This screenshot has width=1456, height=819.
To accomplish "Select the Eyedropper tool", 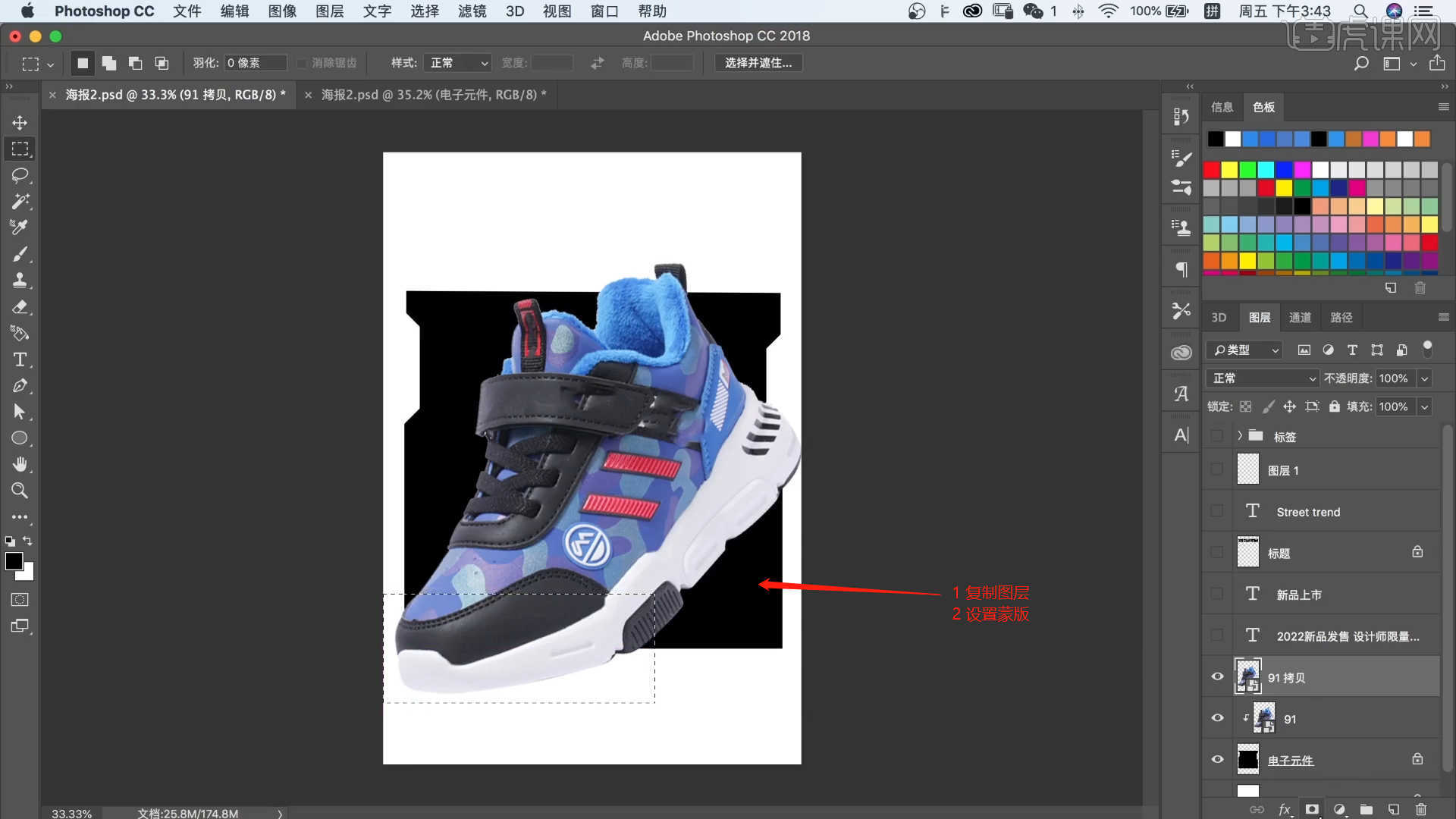I will click(x=20, y=227).
